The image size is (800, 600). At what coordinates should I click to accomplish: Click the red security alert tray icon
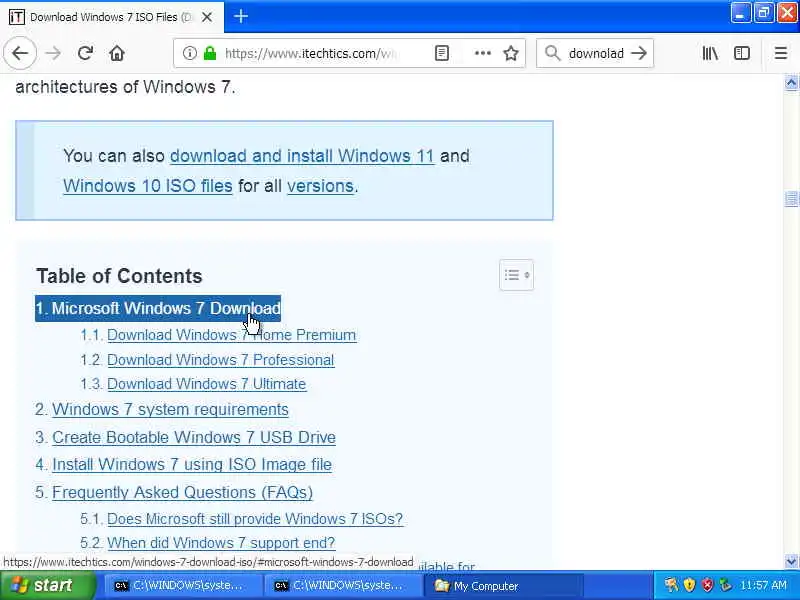pos(707,585)
